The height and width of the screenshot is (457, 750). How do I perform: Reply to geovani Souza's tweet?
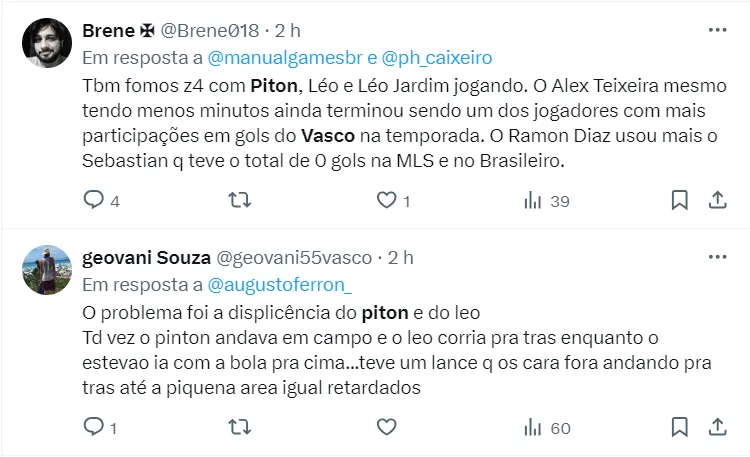(x=93, y=428)
